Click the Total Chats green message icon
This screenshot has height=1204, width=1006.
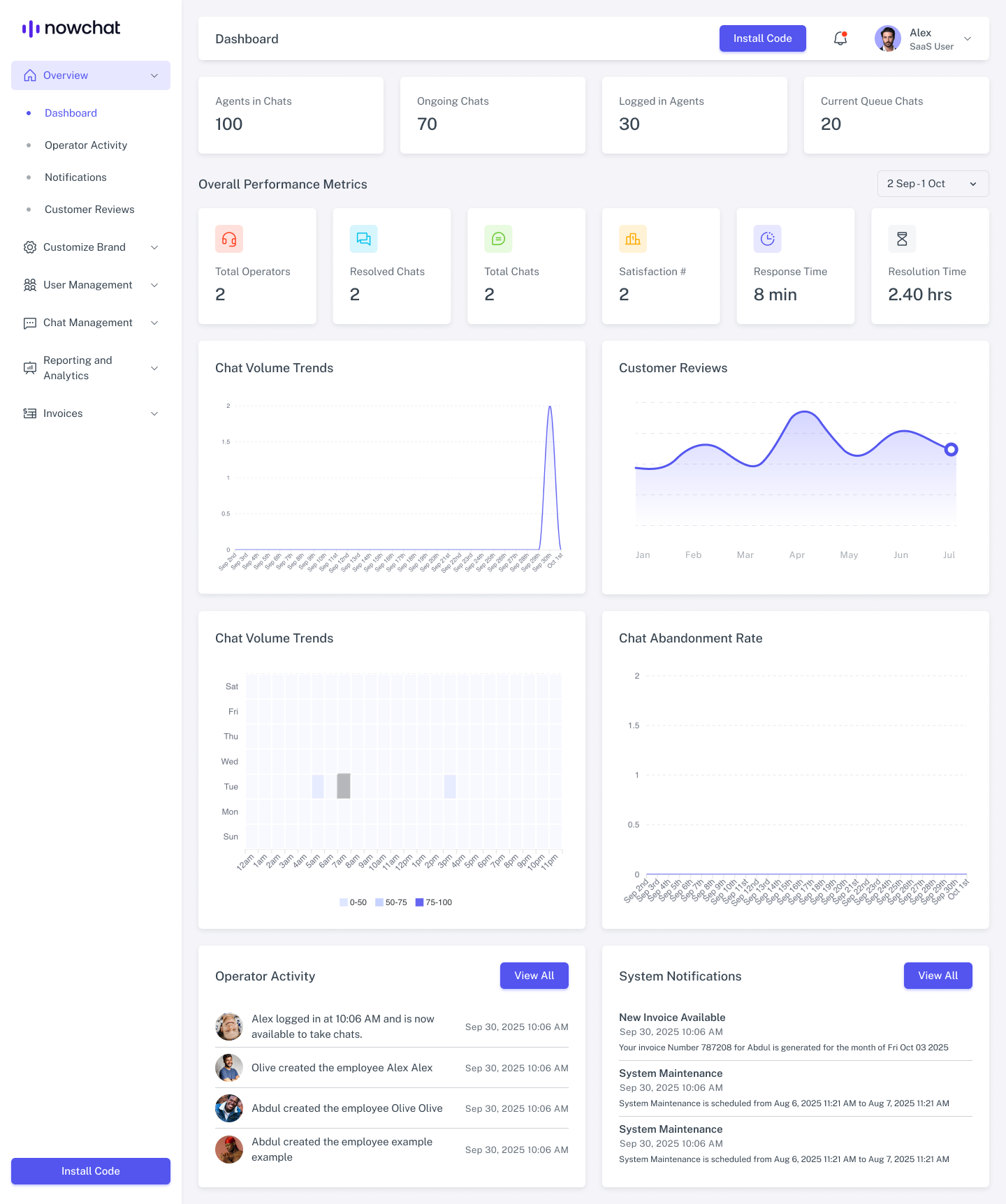coord(498,239)
